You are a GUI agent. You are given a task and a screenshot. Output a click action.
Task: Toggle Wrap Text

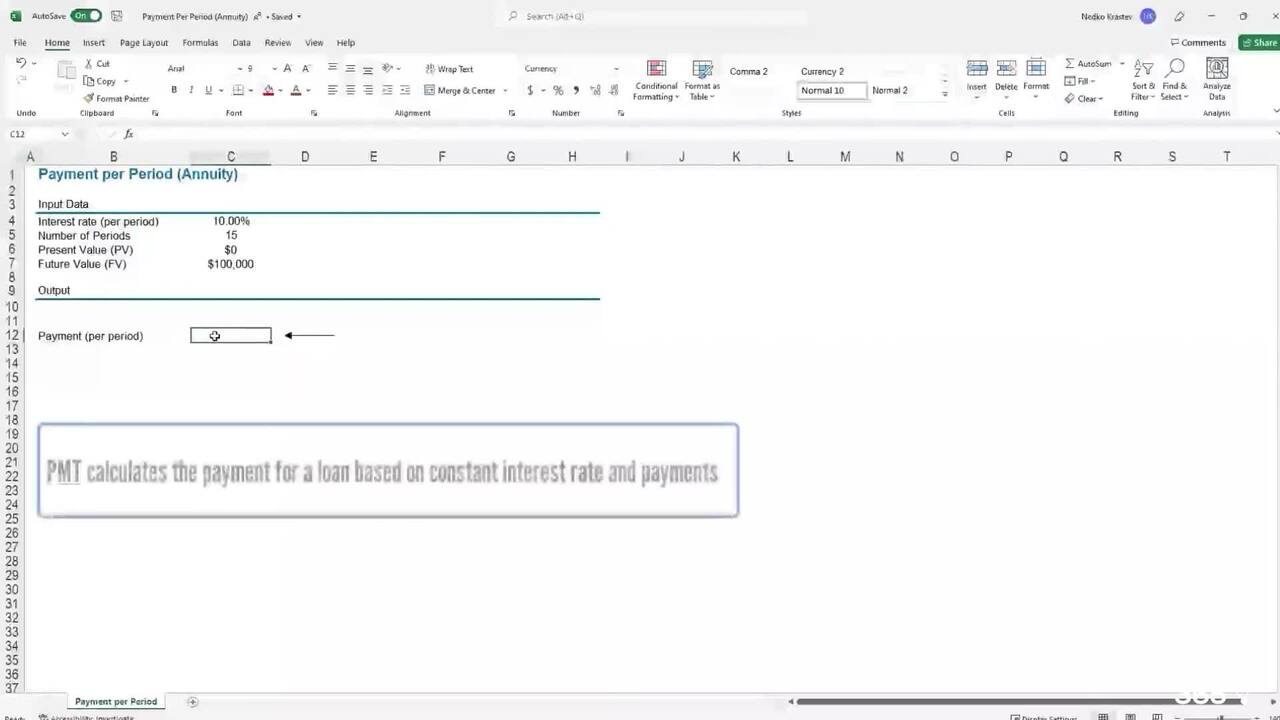click(449, 69)
